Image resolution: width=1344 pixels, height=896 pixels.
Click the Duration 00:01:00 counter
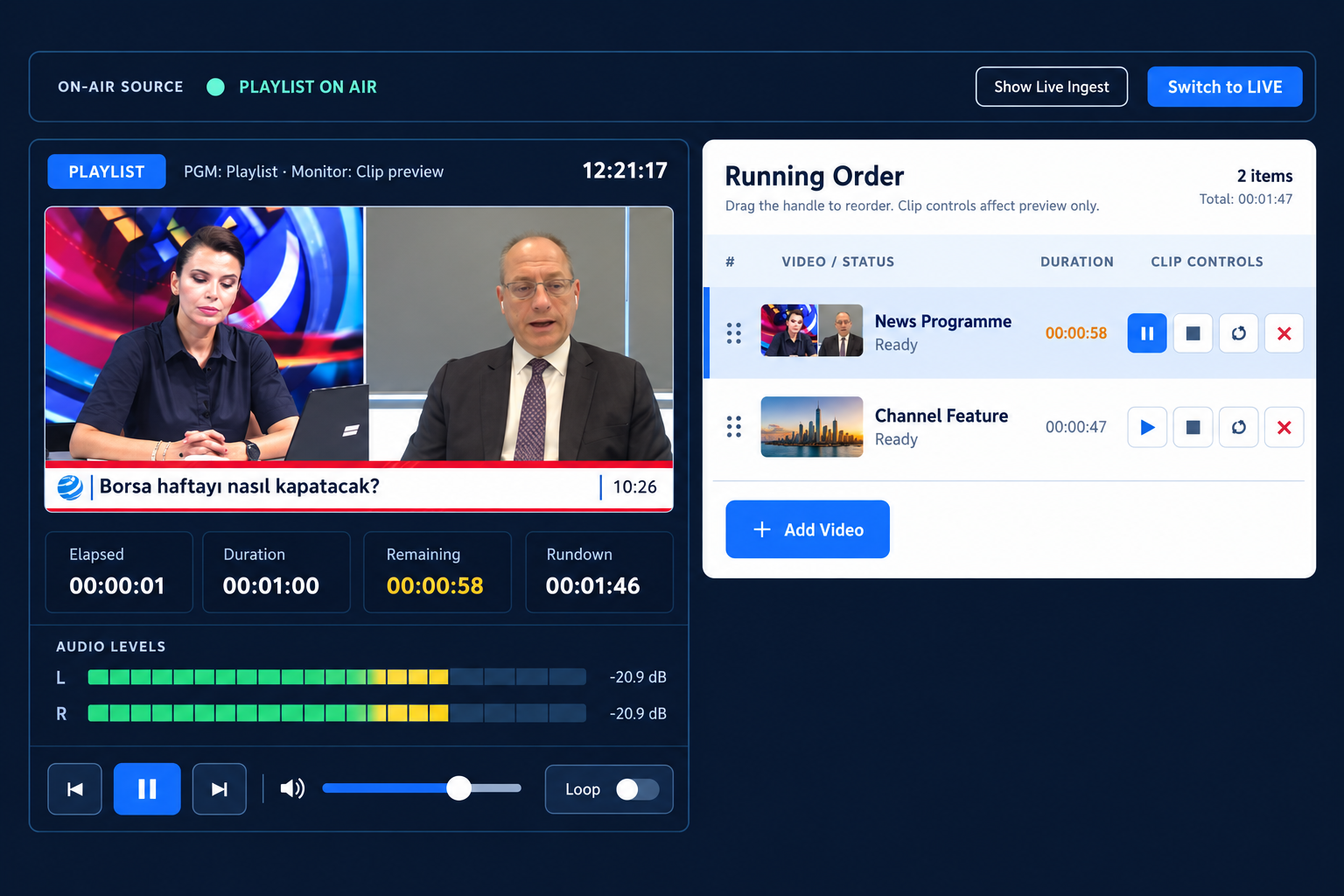coord(276,572)
